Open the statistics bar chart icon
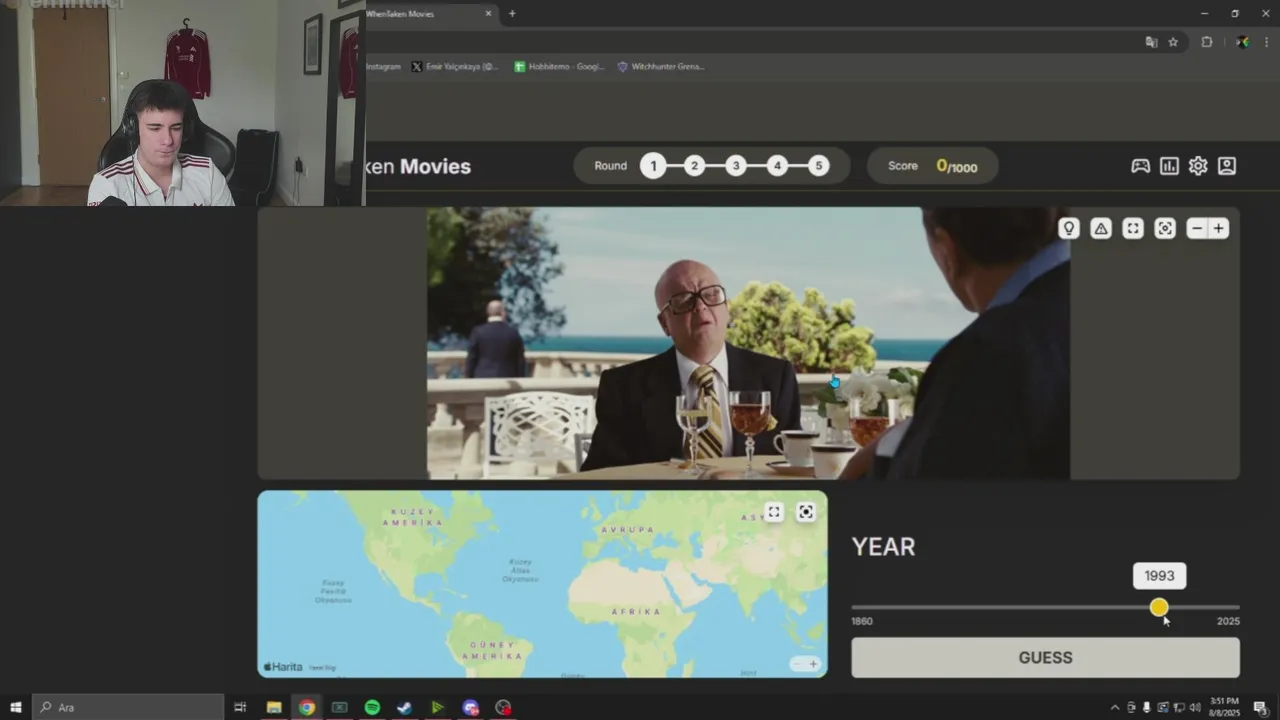Image resolution: width=1280 pixels, height=720 pixels. [1169, 166]
